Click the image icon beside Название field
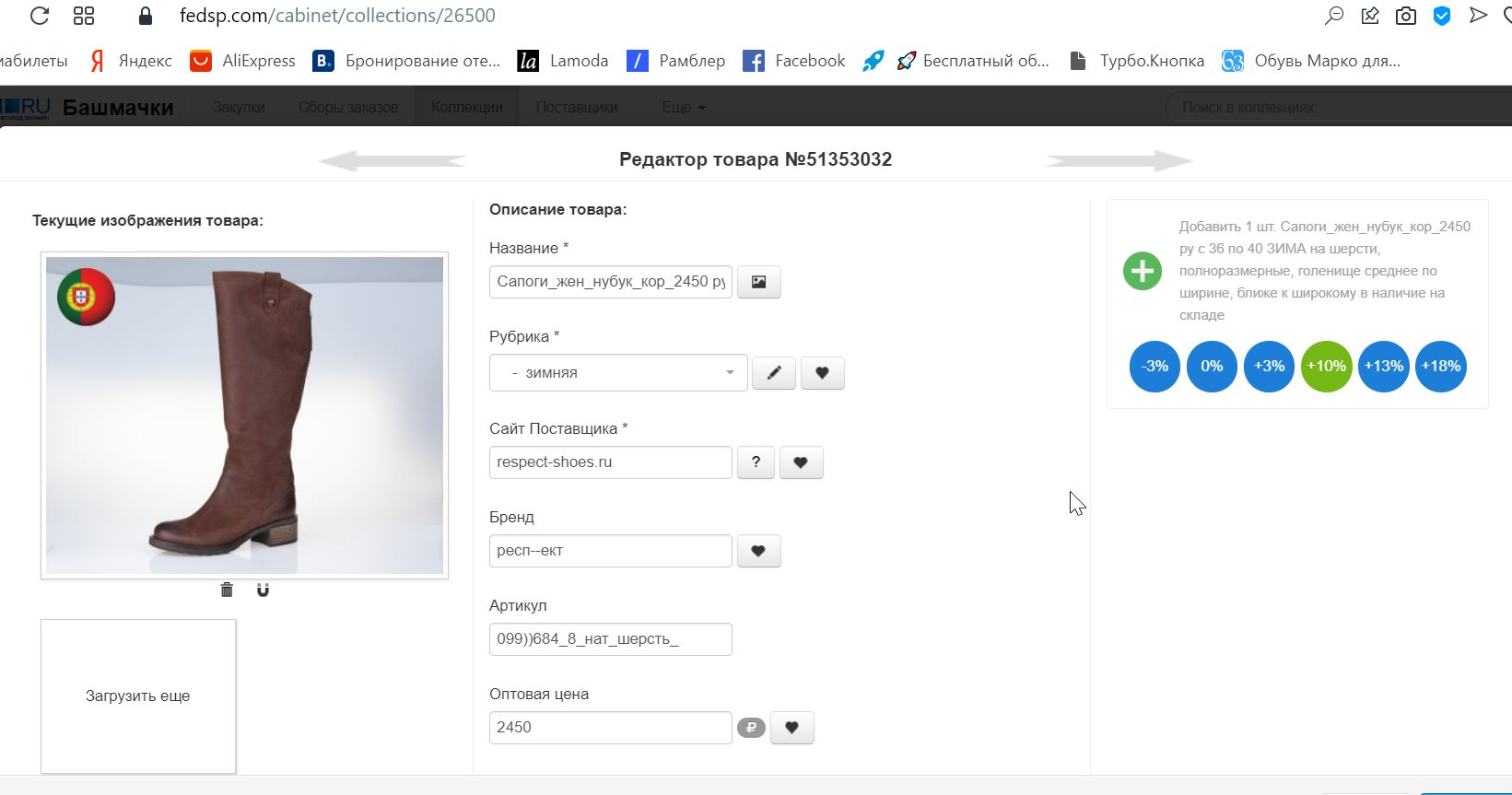This screenshot has height=795, width=1512. click(758, 282)
